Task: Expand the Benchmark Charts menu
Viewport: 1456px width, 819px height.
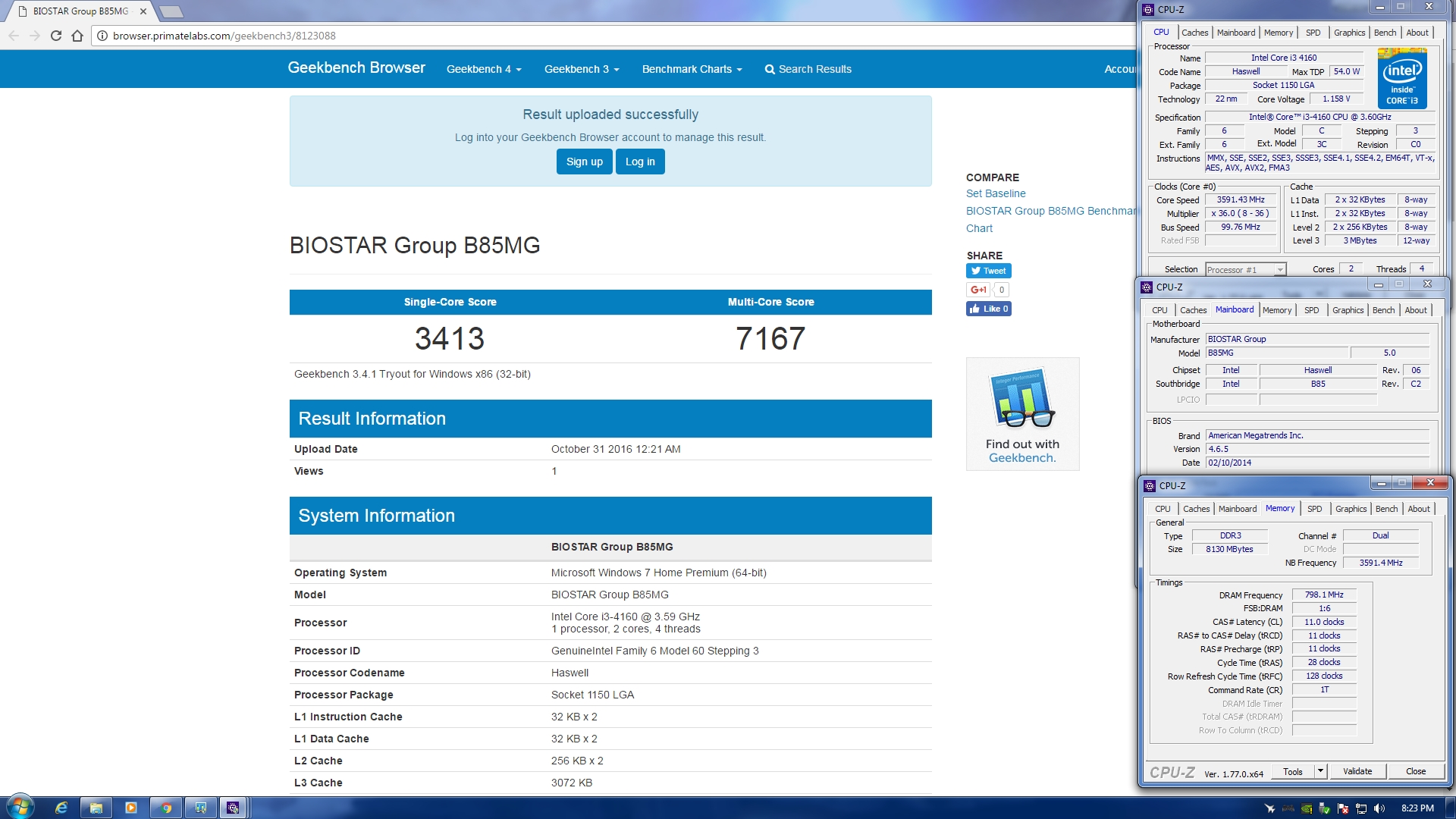Action: coord(692,69)
